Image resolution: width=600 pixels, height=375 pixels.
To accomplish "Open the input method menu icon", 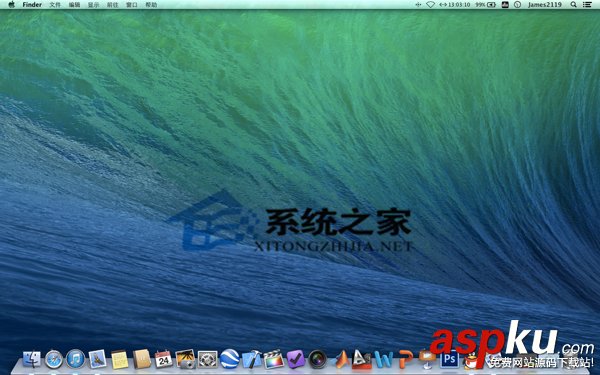I will [505, 5].
